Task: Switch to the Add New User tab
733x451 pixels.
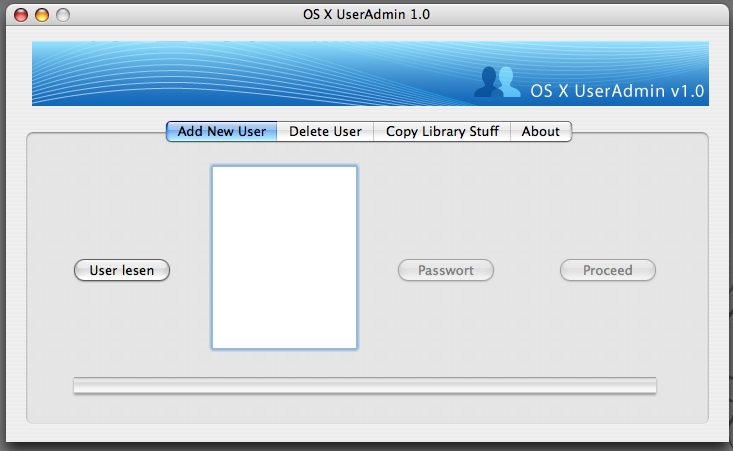Action: click(222, 131)
